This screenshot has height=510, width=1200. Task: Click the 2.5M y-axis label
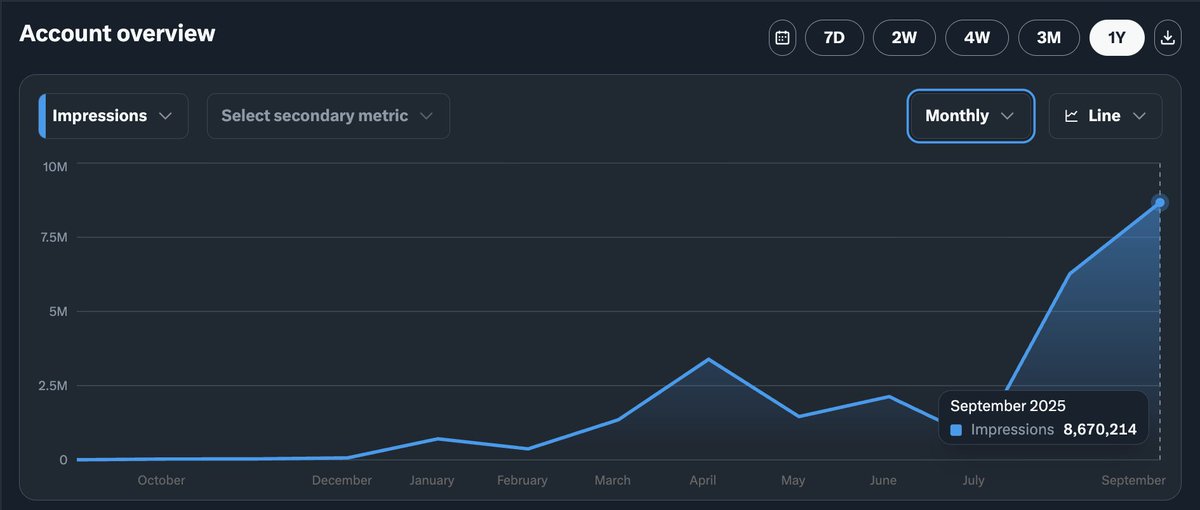click(51, 386)
